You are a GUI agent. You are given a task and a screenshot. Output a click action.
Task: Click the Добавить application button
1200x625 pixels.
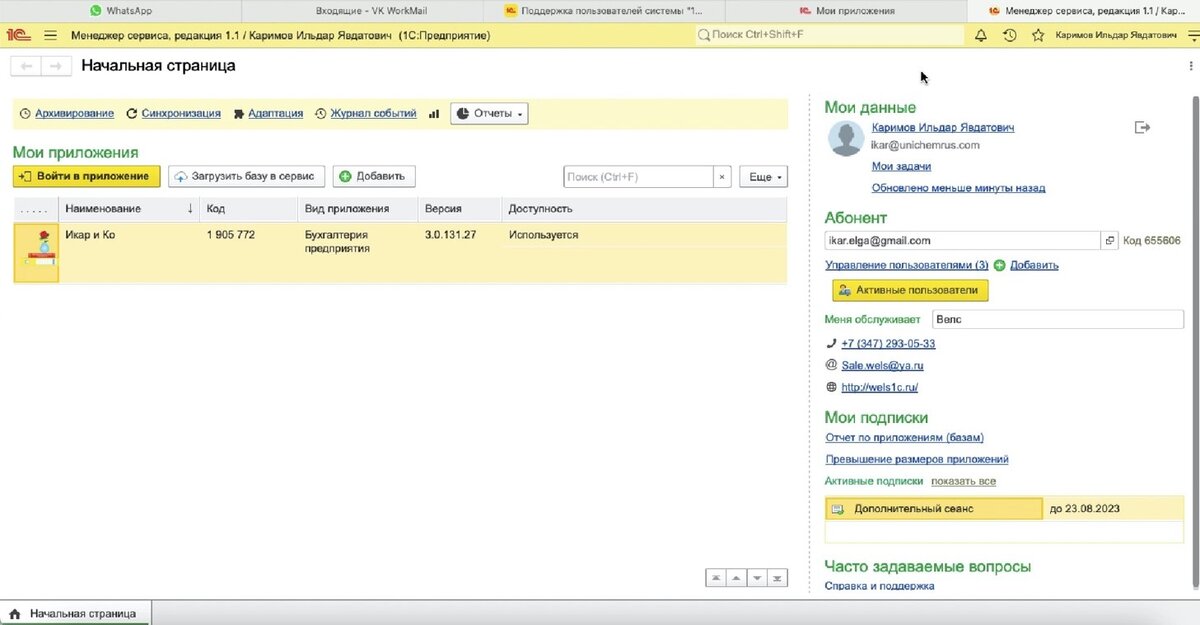[373, 176]
